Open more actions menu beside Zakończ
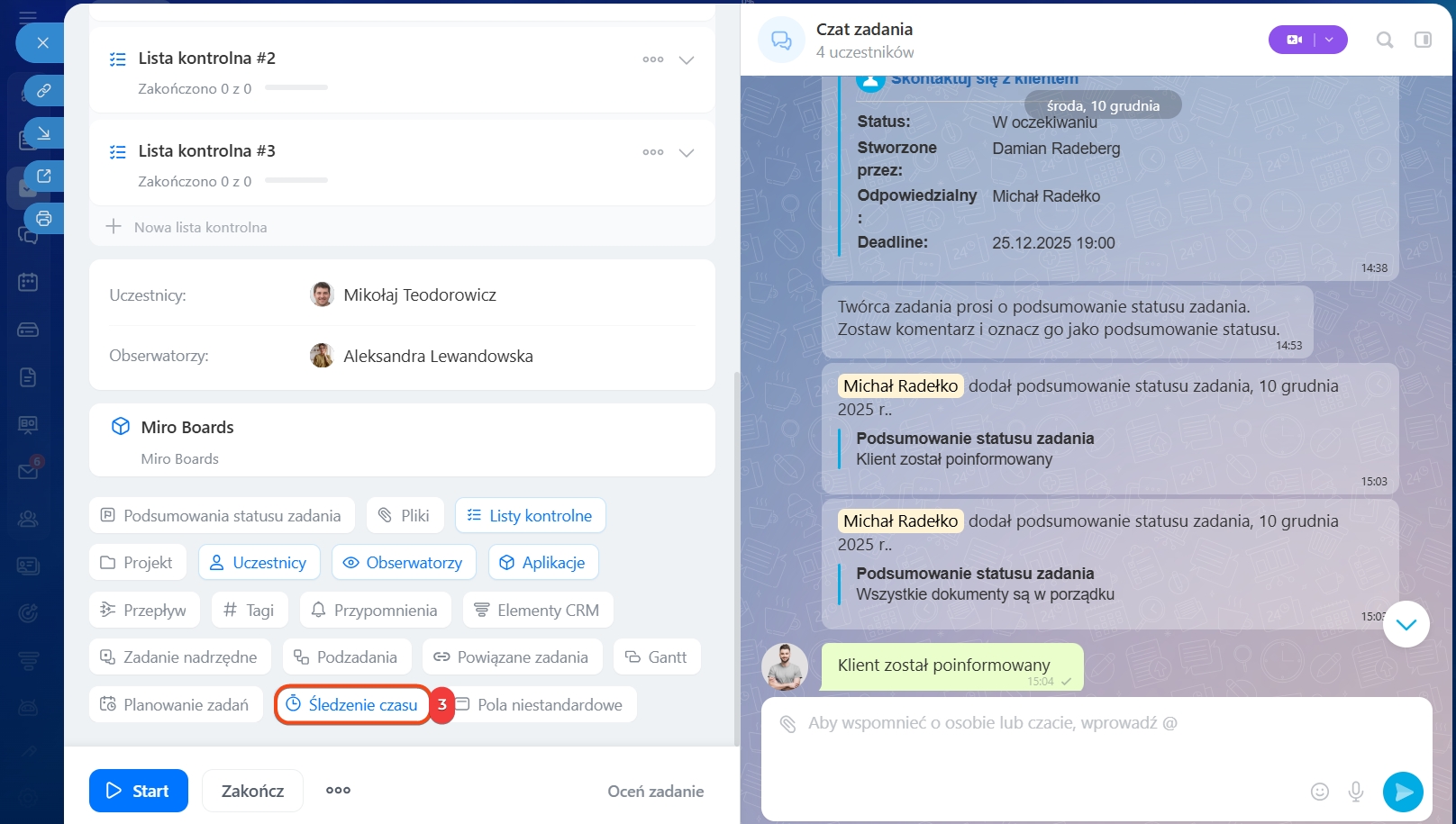Image resolution: width=1456 pixels, height=824 pixels. [x=338, y=791]
